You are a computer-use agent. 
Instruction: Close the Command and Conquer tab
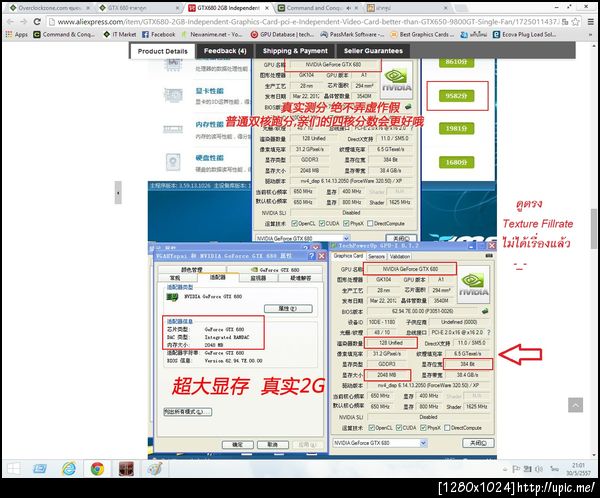(356, 8)
